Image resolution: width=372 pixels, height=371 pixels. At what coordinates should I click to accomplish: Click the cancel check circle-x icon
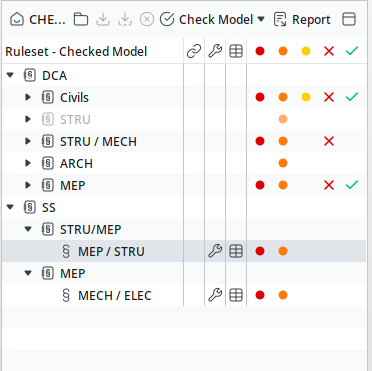(147, 20)
